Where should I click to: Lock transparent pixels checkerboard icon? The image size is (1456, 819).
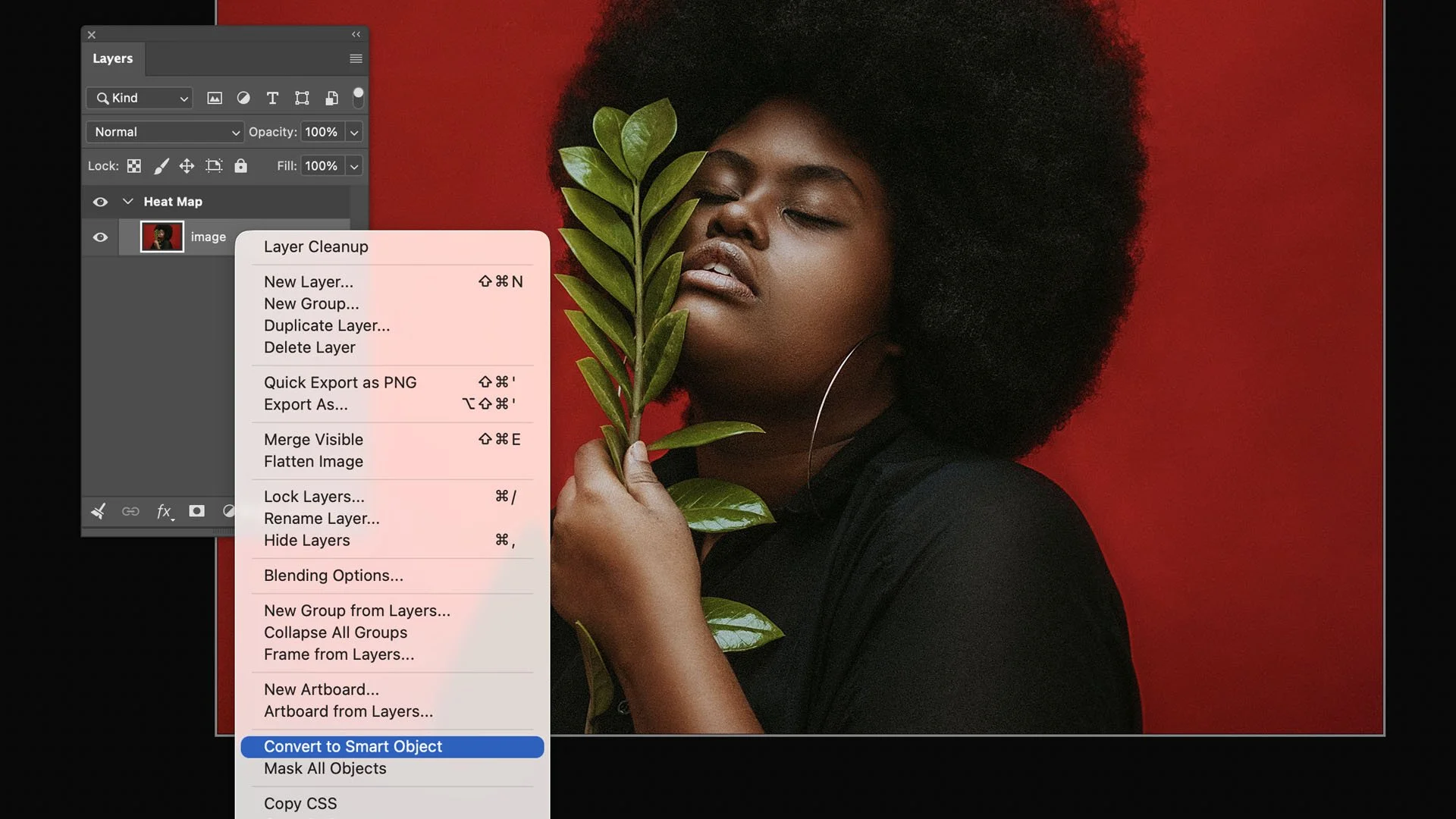(x=134, y=166)
